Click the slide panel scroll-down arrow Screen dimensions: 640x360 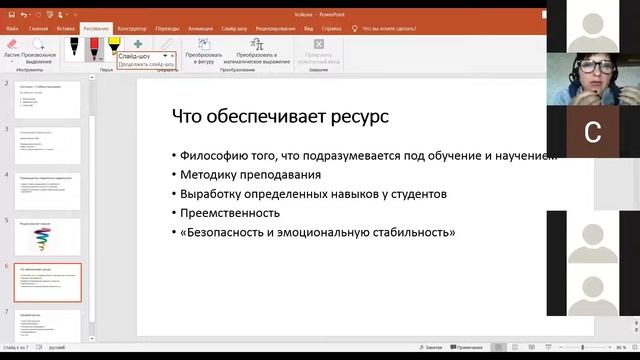tap(92, 339)
